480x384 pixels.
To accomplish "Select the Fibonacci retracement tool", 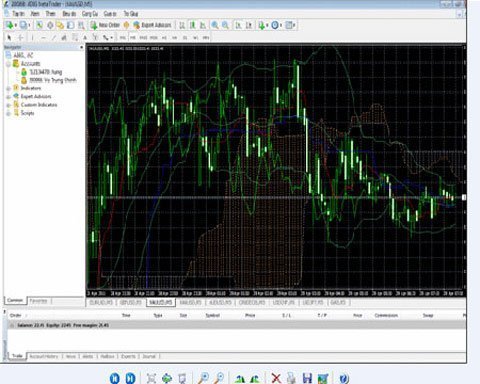I will tap(75, 38).
